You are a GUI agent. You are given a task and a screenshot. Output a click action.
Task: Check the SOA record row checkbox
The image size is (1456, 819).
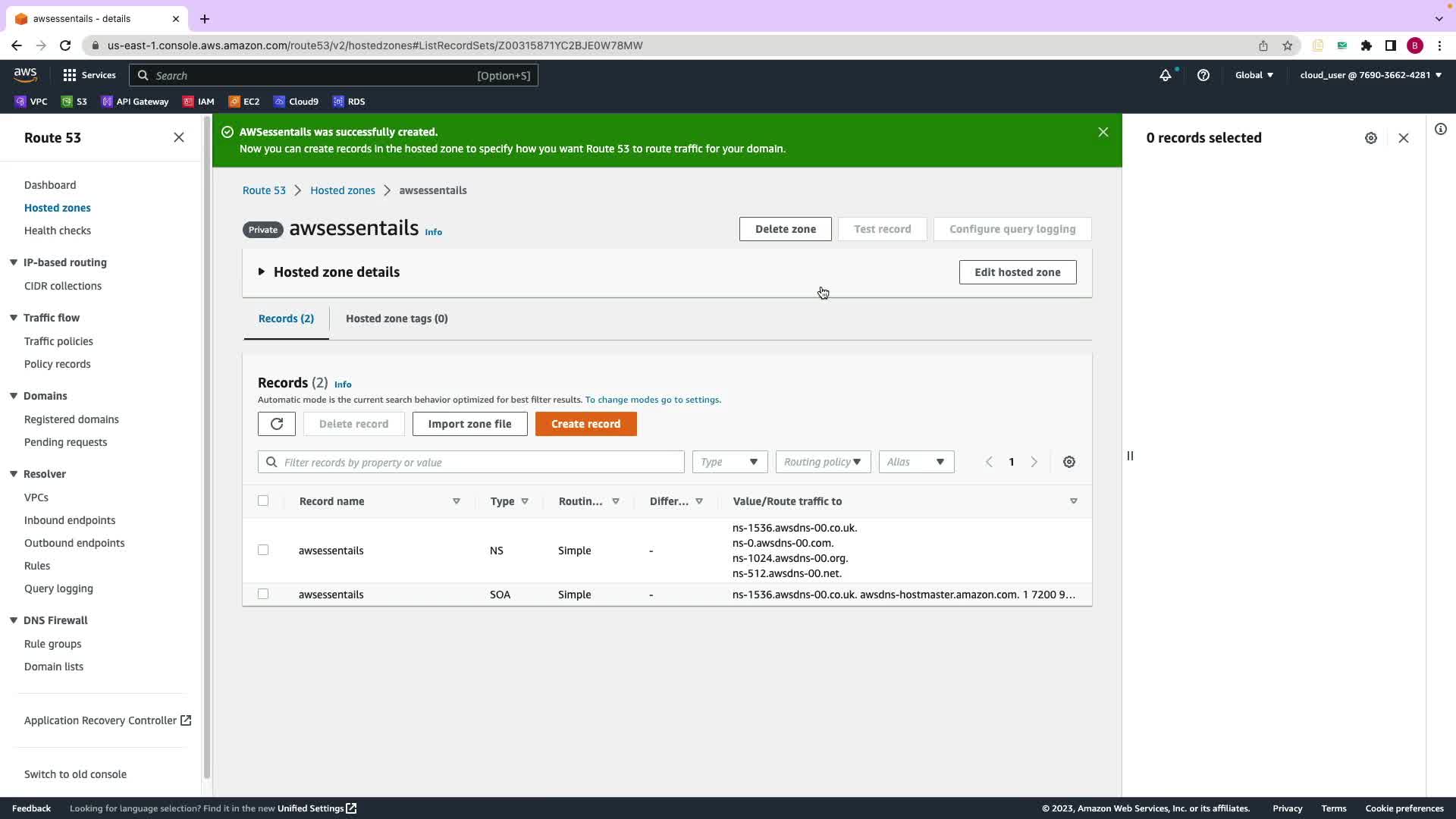coord(263,594)
